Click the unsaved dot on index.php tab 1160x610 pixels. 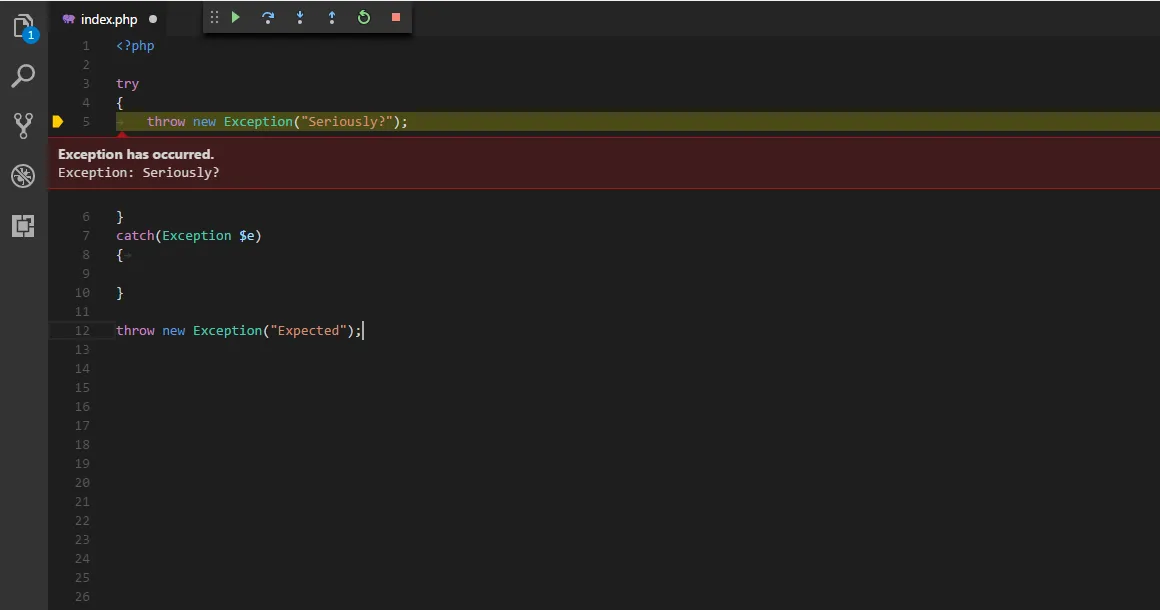tap(153, 19)
